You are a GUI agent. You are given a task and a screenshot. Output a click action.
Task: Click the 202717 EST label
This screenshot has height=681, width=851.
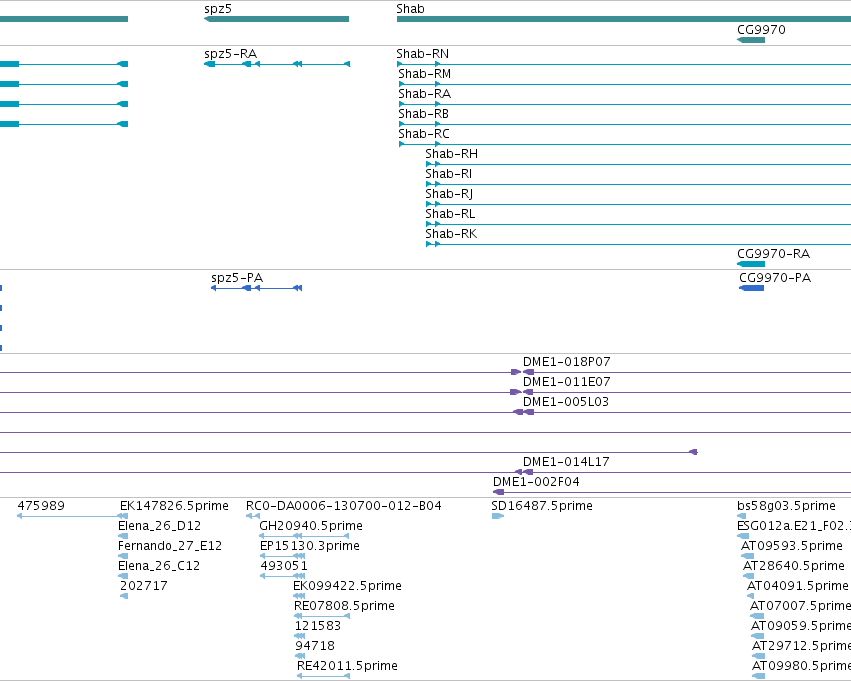click(144, 587)
